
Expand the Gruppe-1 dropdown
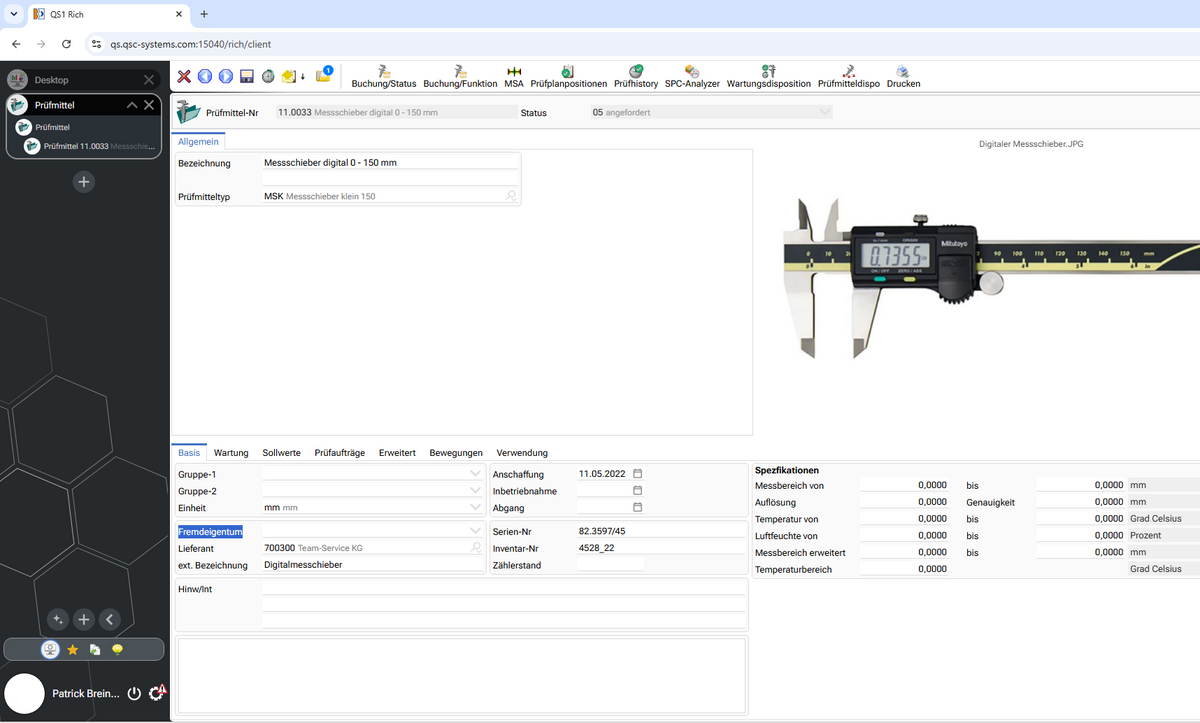(475, 474)
